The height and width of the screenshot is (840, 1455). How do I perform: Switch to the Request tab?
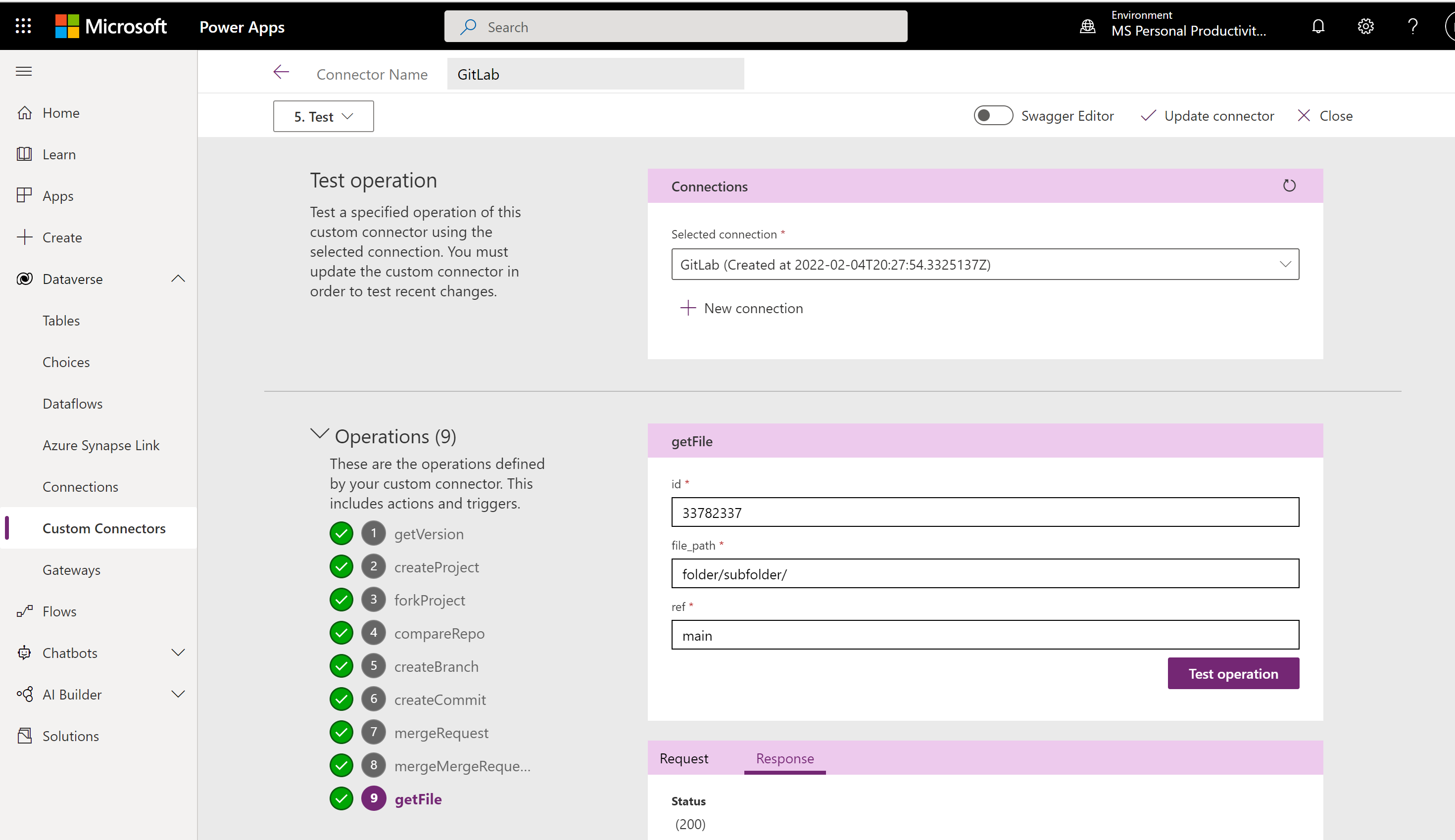[683, 758]
